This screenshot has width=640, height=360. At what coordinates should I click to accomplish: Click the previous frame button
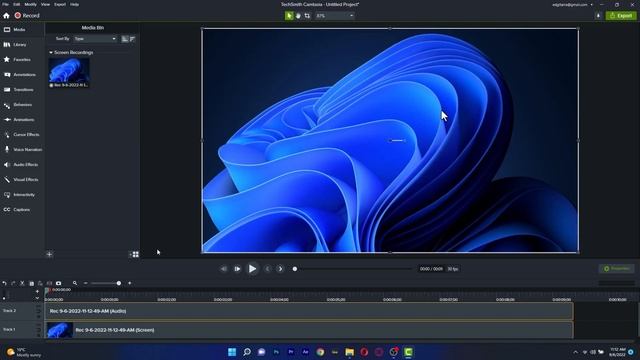(x=224, y=269)
